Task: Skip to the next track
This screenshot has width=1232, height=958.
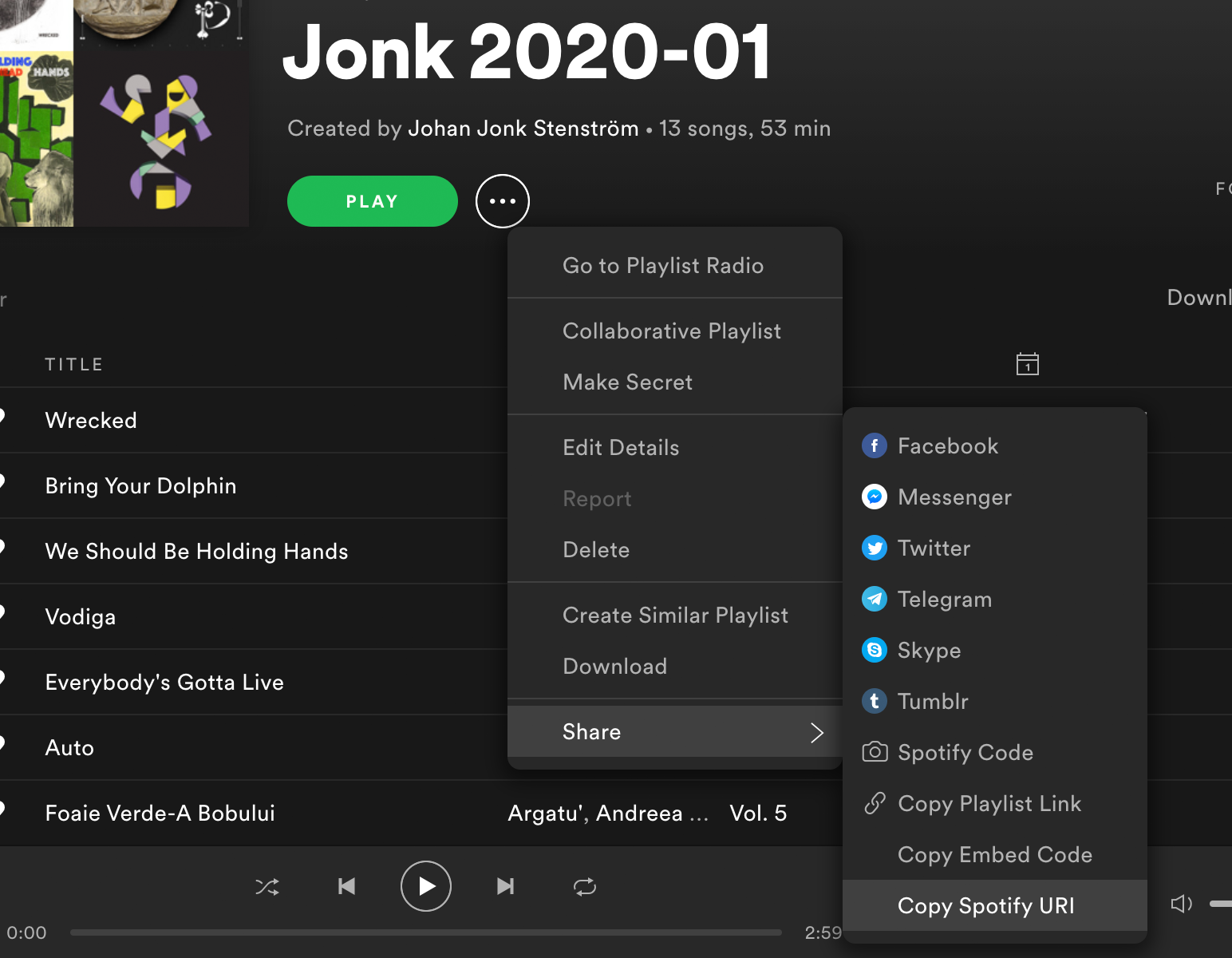Action: click(x=505, y=886)
